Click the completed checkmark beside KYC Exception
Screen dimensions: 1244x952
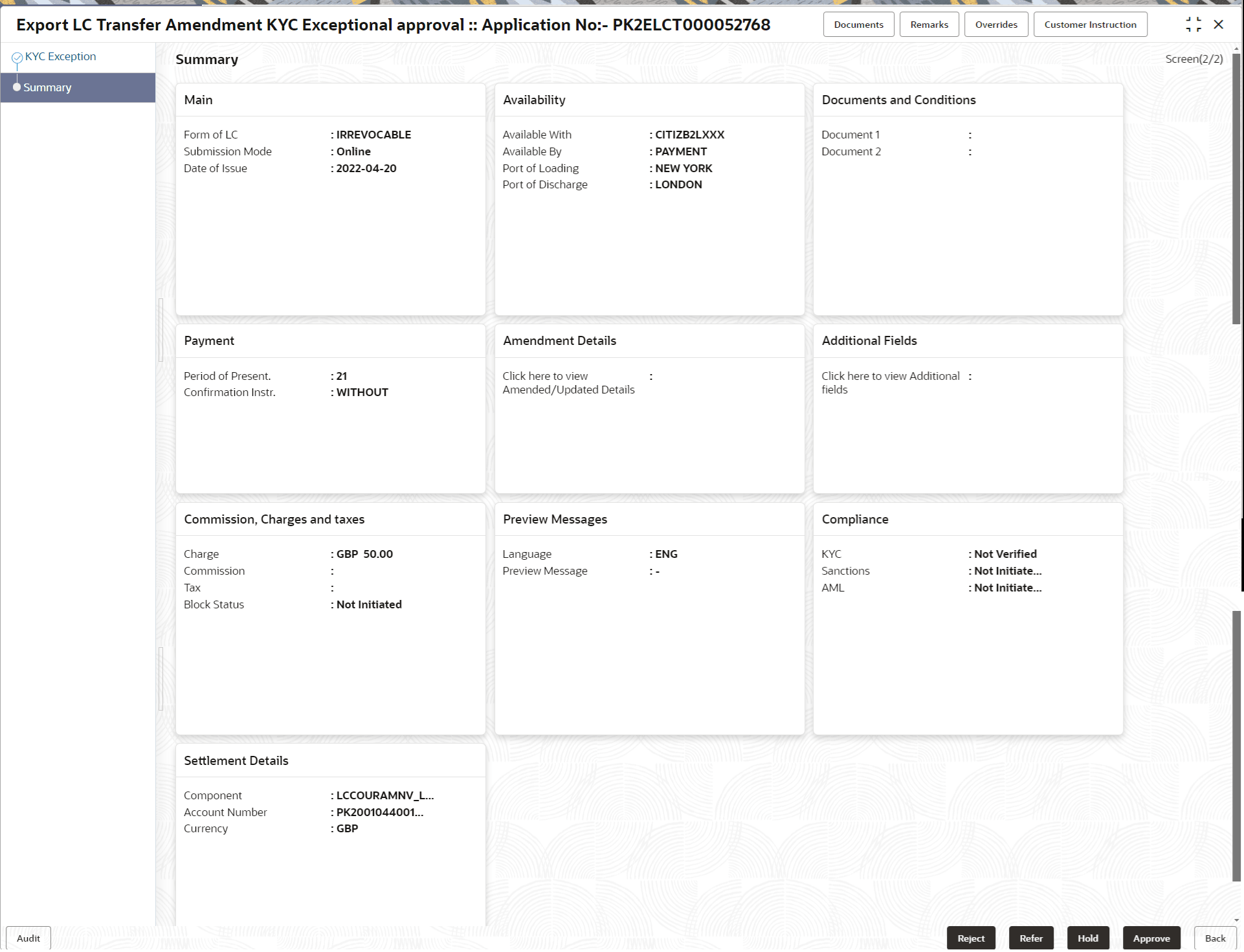click(x=16, y=56)
